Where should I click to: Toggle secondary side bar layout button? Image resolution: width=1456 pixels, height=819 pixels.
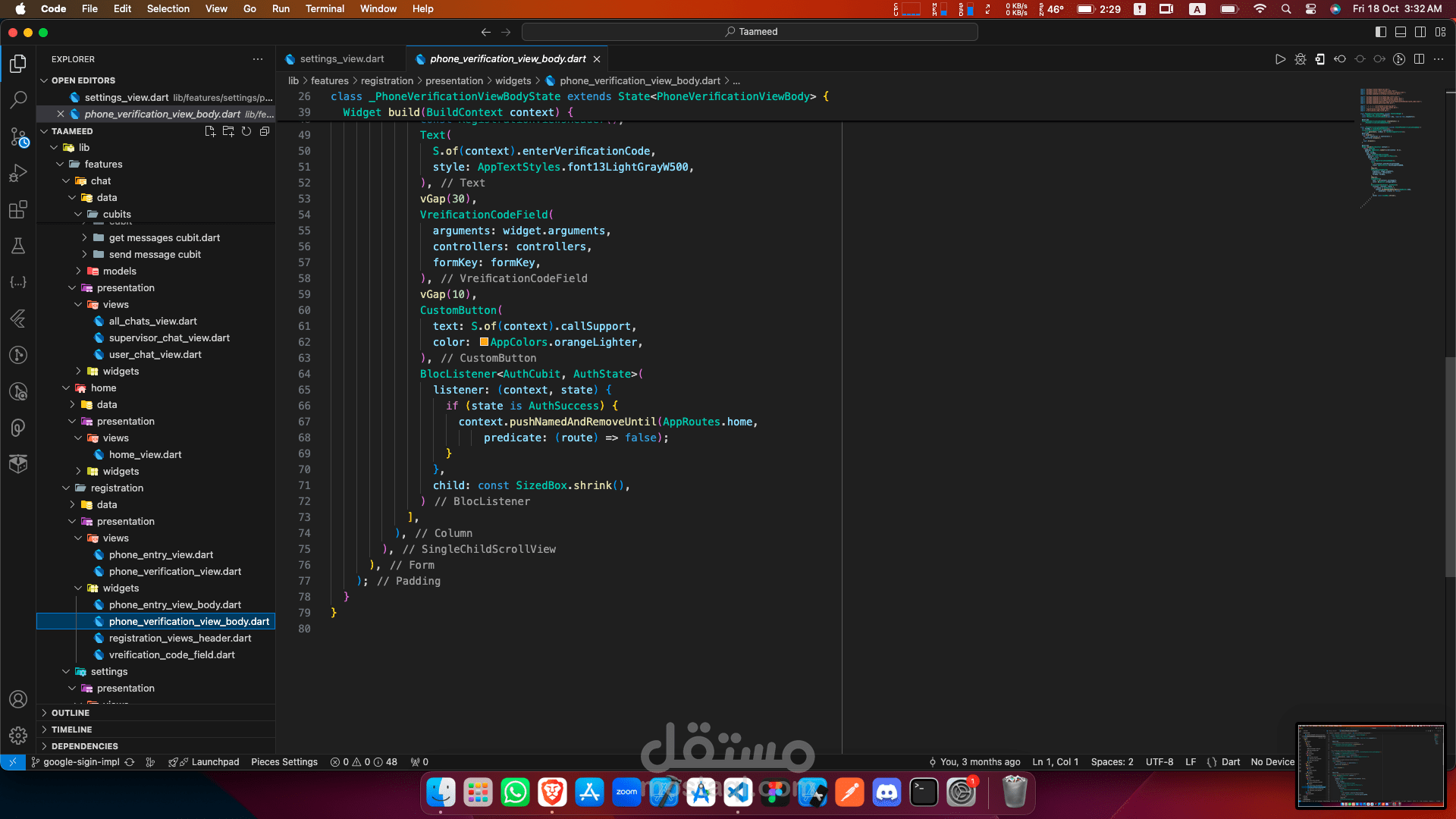(1420, 32)
